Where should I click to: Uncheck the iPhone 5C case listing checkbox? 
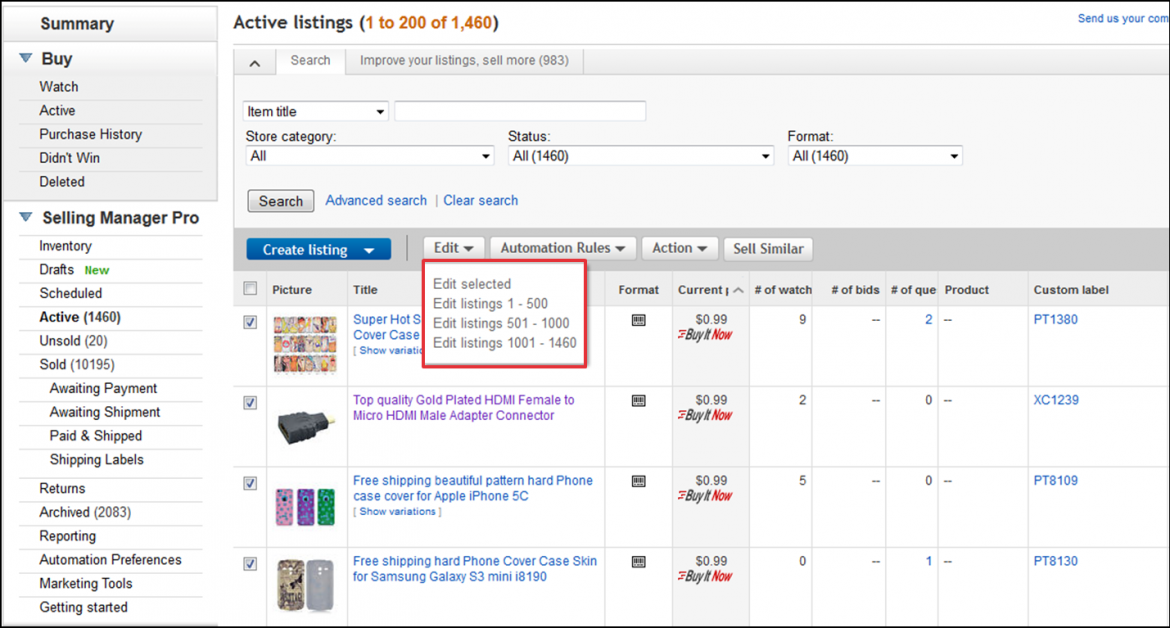250,484
